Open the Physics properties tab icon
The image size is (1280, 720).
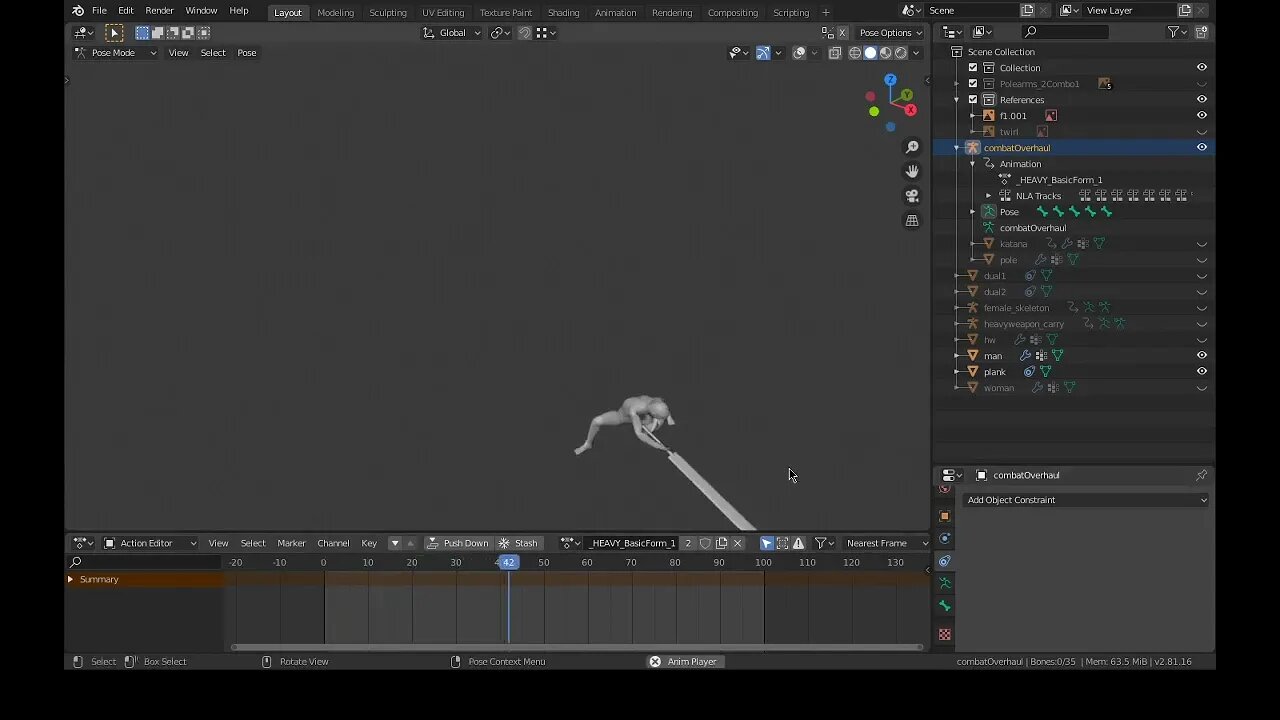point(944,539)
